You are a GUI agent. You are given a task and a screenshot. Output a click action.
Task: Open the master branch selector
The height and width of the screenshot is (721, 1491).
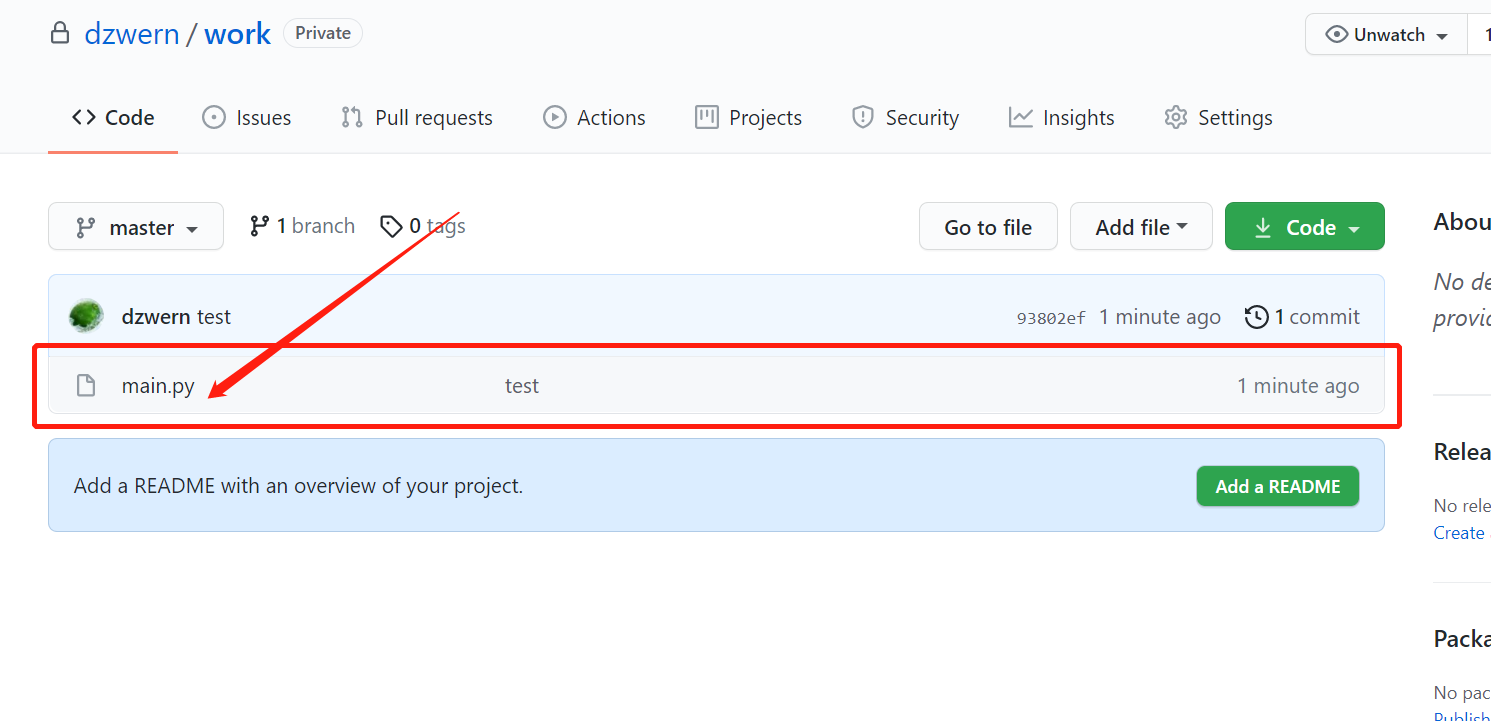[136, 226]
